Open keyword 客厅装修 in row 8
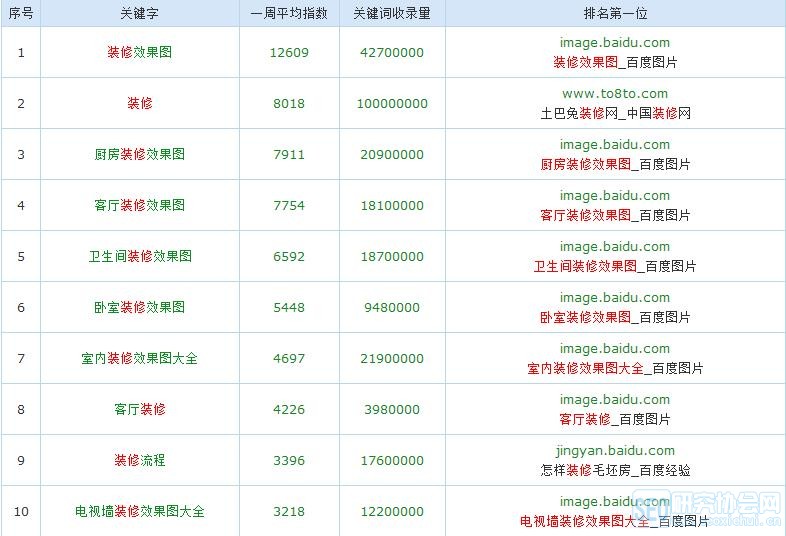The image size is (786, 536). pos(140,409)
